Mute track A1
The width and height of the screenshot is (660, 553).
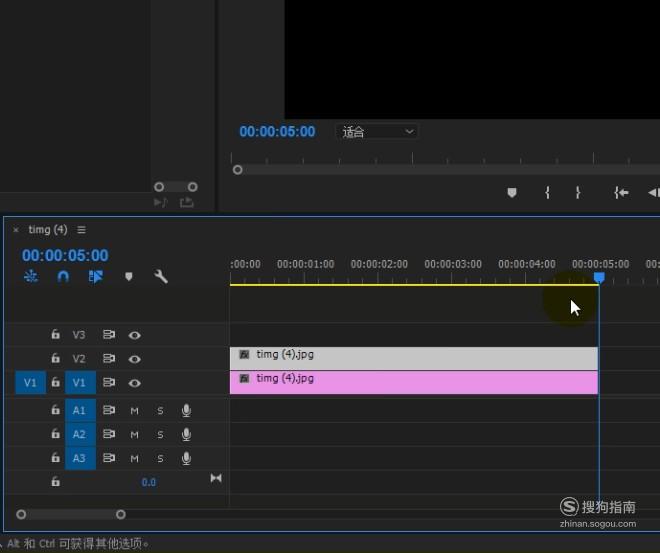coord(134,411)
